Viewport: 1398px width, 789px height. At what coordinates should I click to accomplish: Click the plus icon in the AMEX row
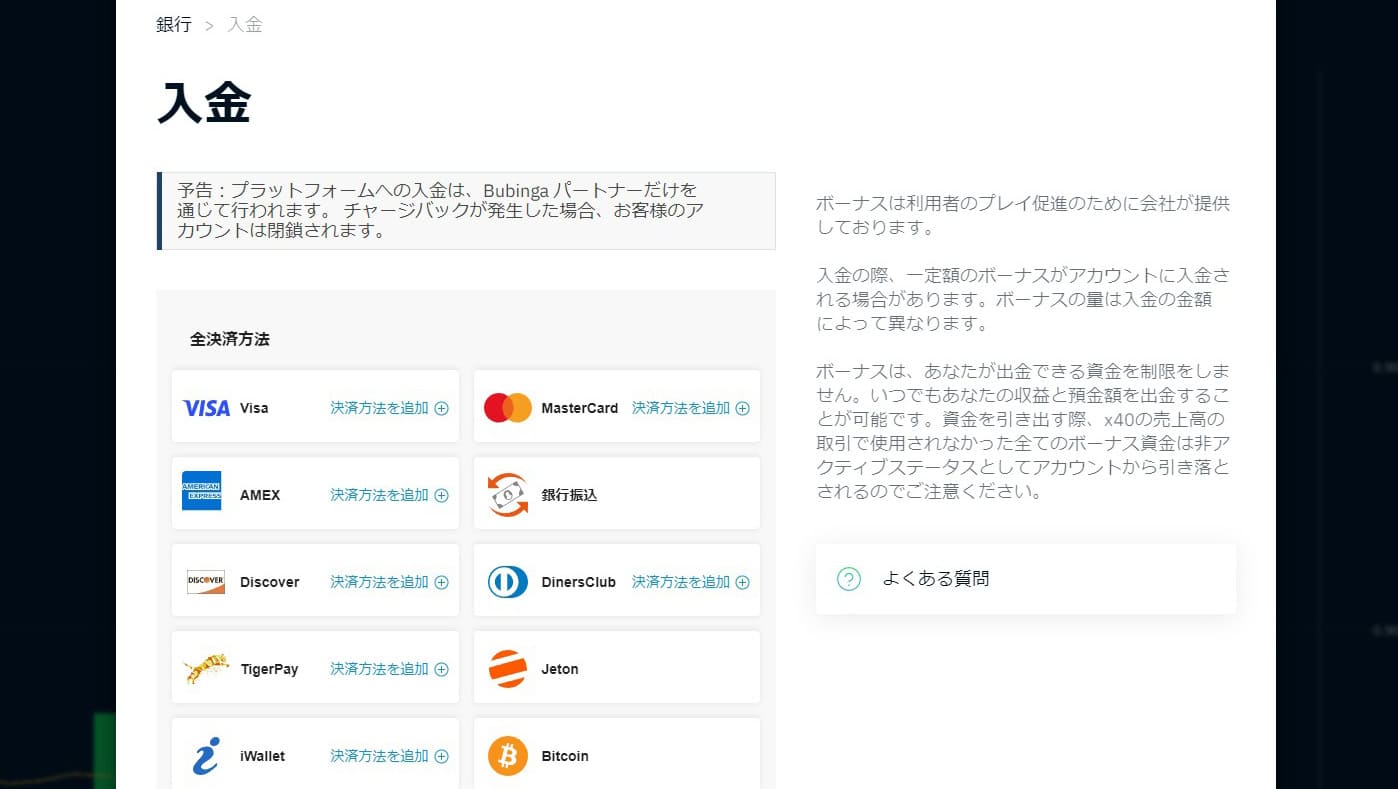point(441,495)
